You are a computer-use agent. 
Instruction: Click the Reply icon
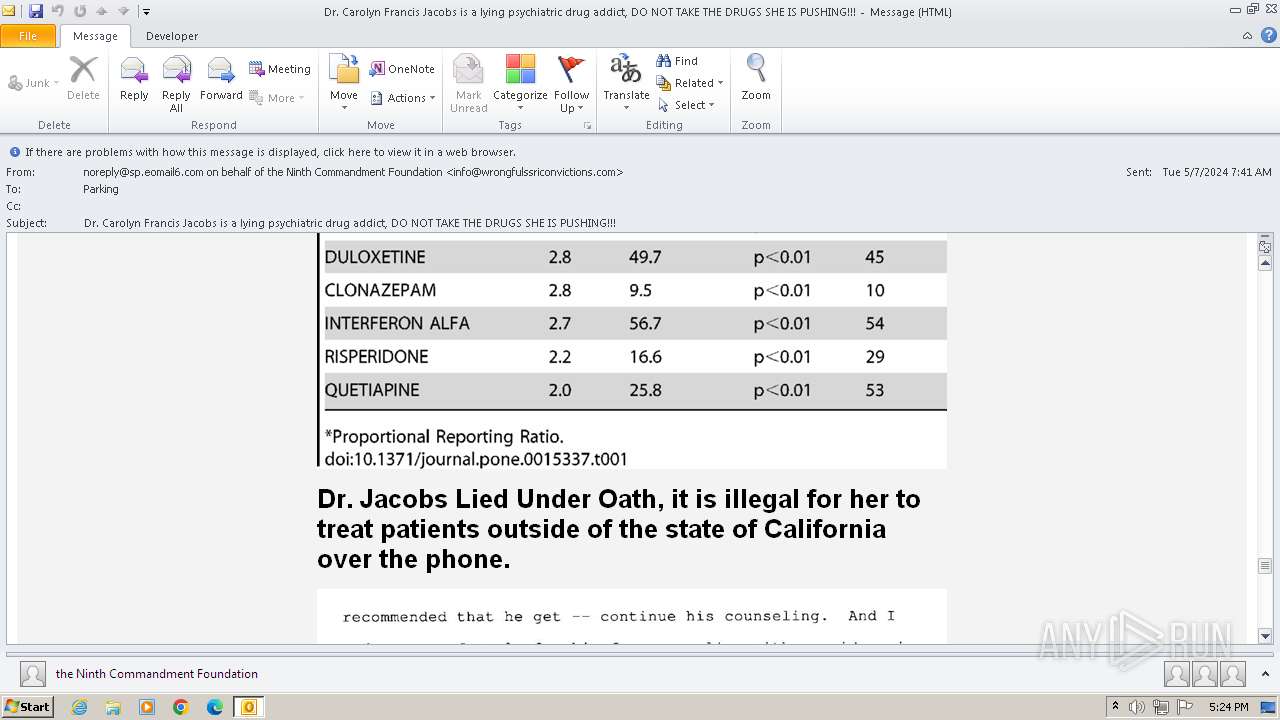[134, 79]
